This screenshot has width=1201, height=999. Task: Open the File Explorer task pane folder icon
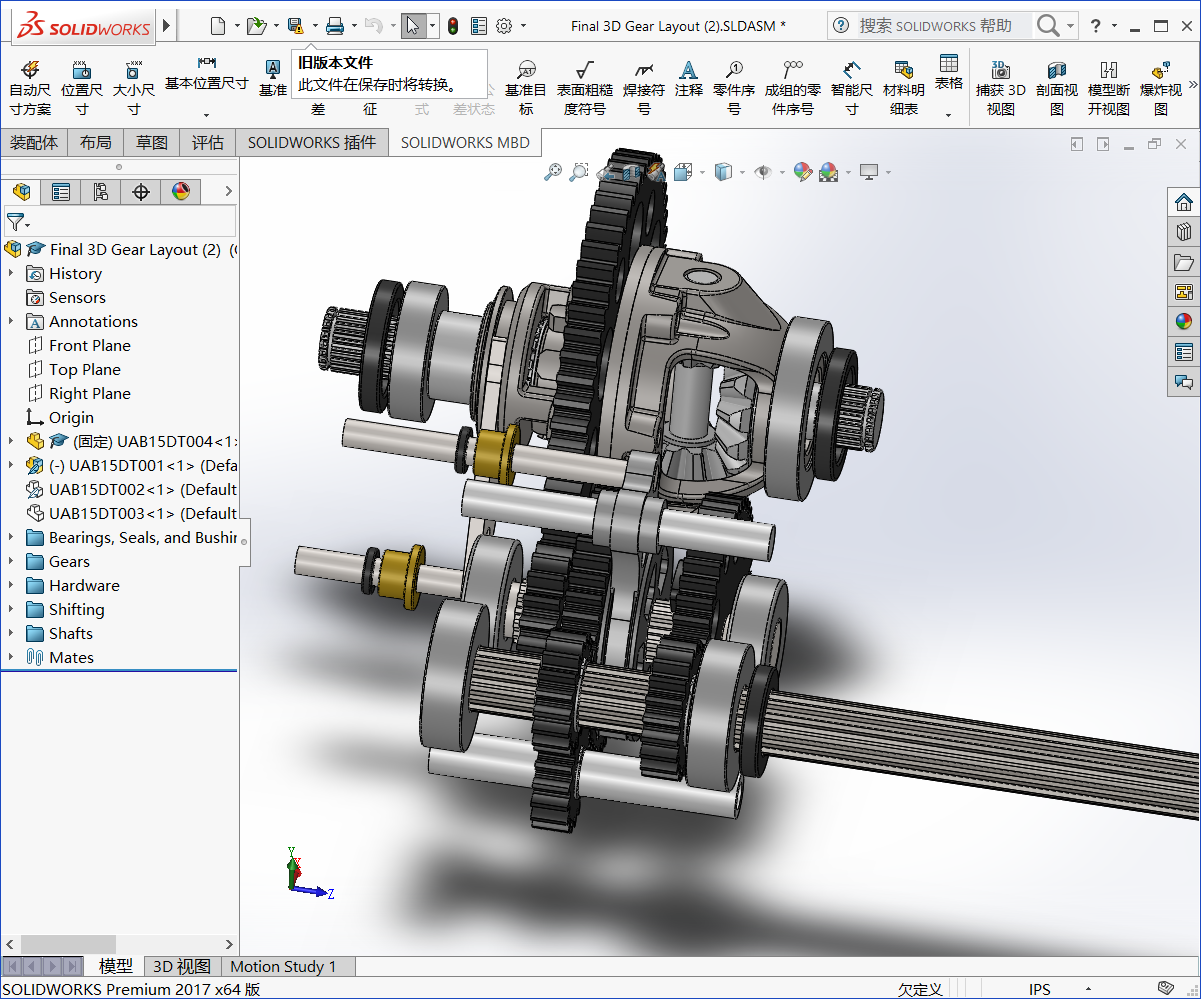[1184, 262]
